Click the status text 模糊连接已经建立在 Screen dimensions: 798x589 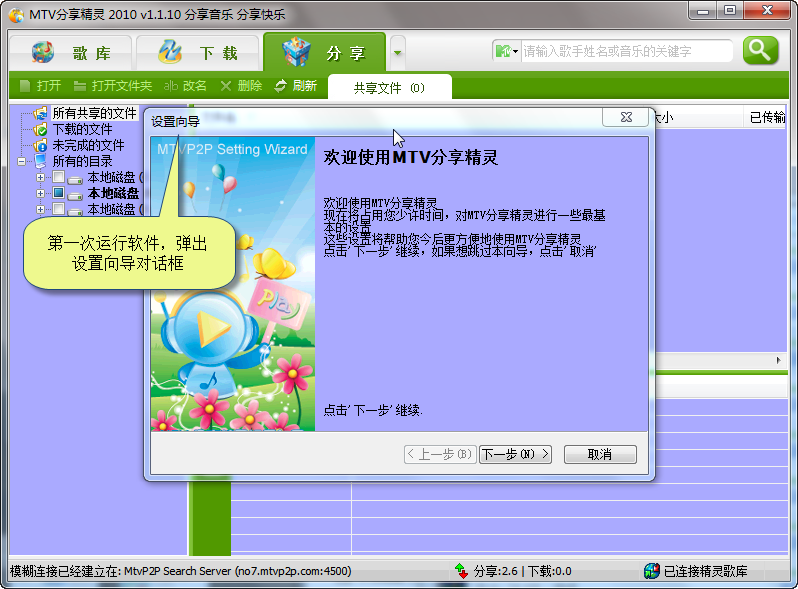pyautogui.click(x=66, y=571)
